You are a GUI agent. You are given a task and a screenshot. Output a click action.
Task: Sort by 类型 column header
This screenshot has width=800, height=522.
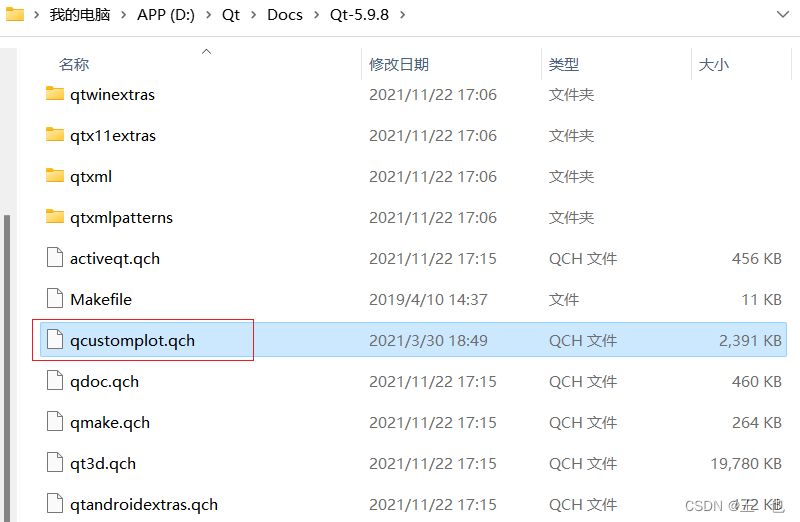(564, 64)
